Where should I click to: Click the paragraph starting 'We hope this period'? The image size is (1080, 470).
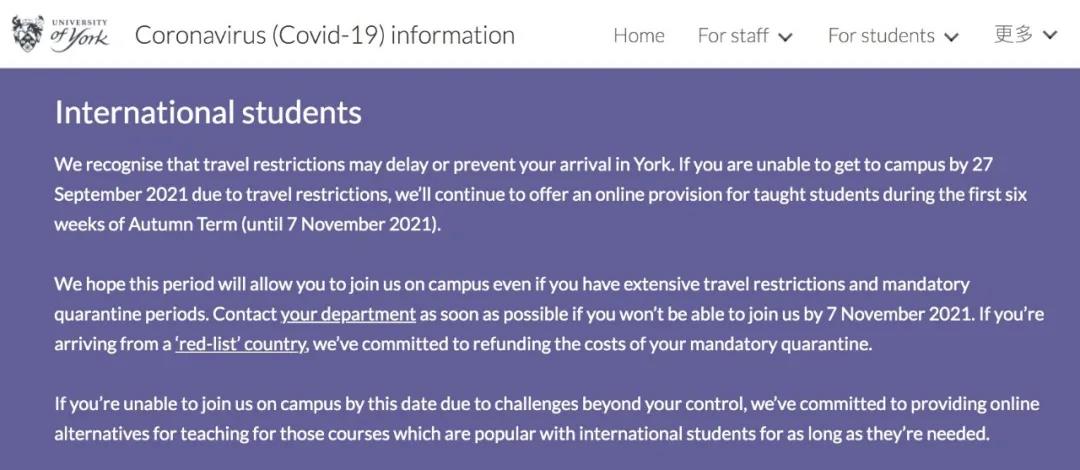[549, 314]
